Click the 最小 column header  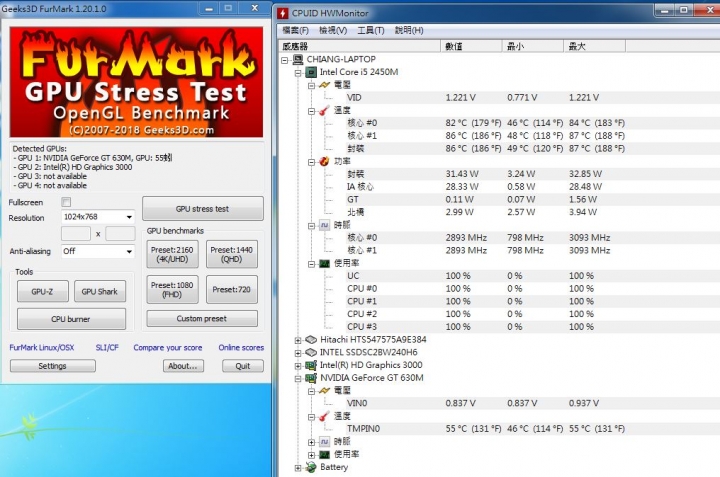pyautogui.click(x=533, y=46)
